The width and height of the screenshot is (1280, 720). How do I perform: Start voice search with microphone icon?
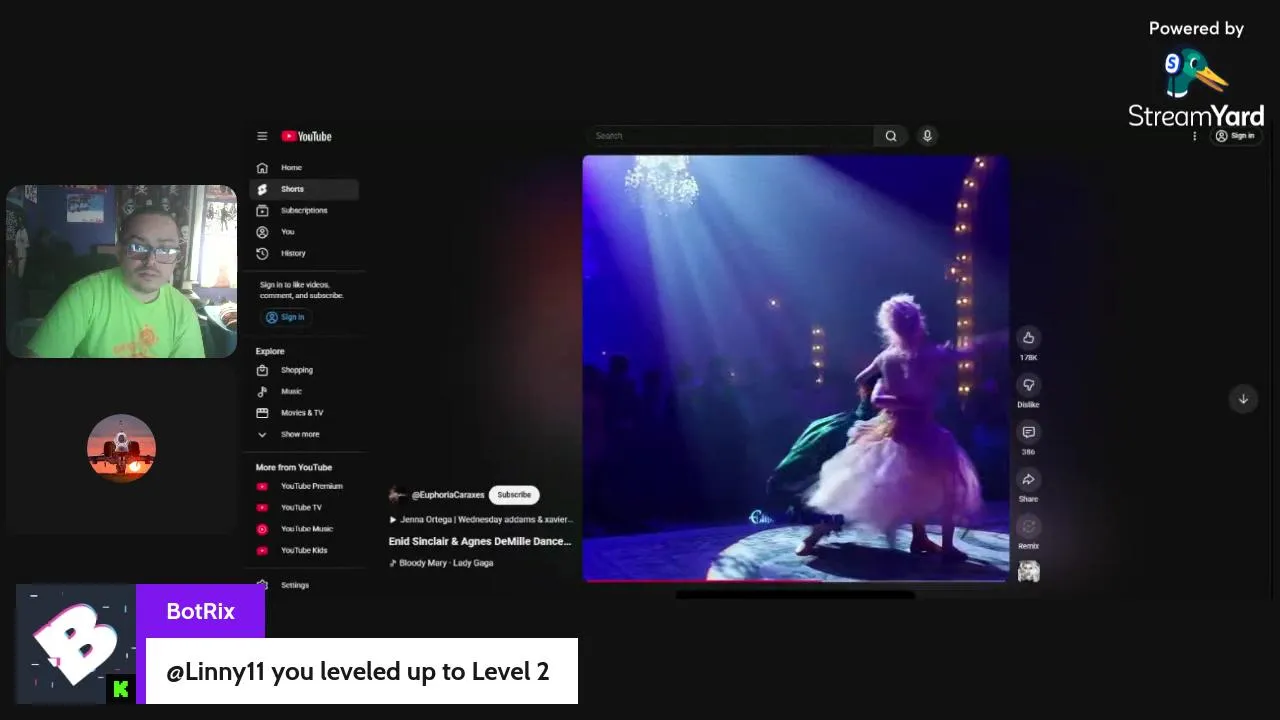(x=927, y=136)
